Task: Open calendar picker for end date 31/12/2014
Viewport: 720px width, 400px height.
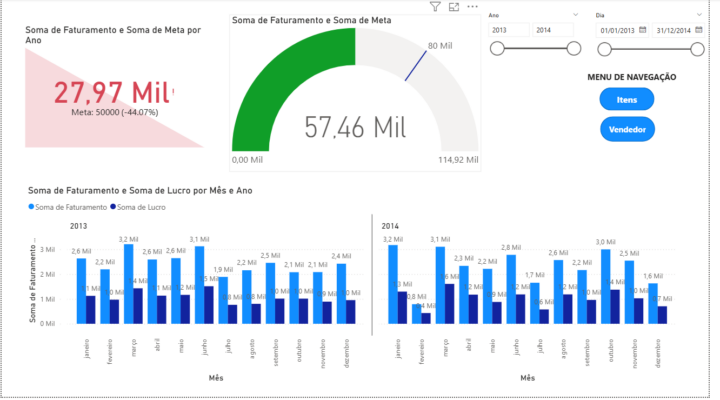Action: click(x=699, y=31)
